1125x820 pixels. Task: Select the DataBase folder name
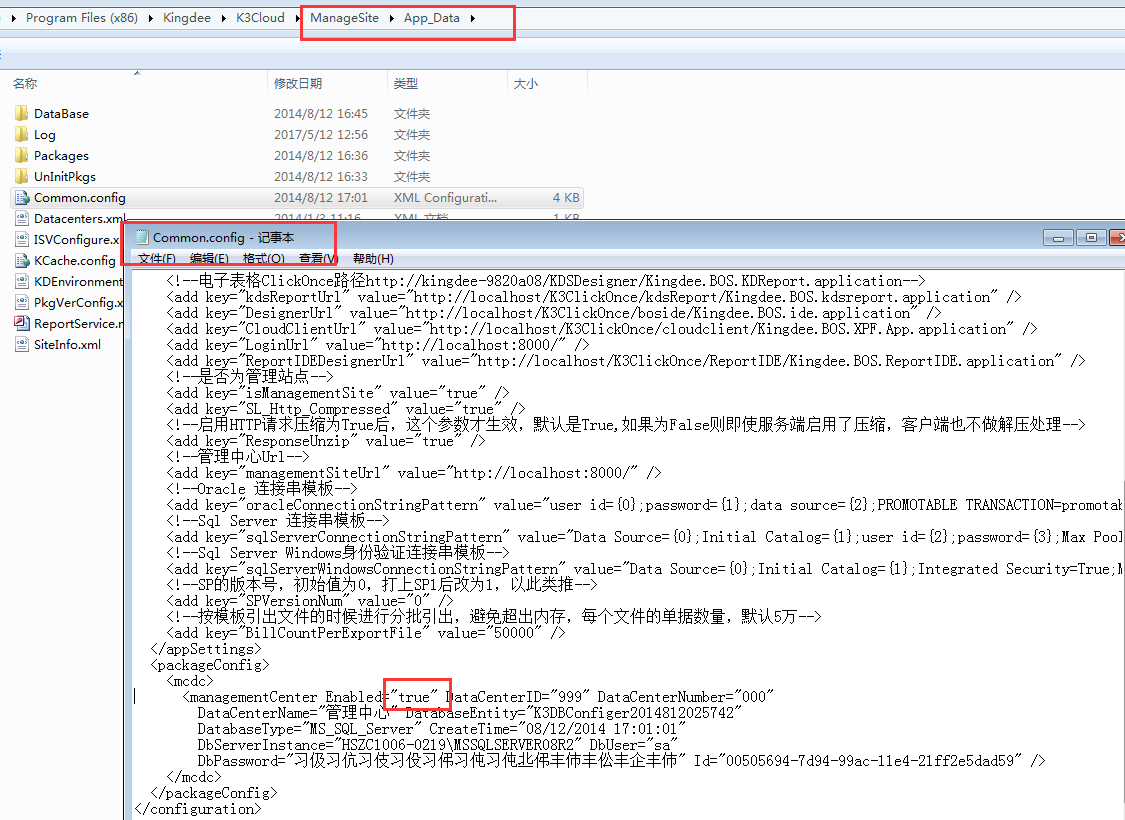pos(61,113)
